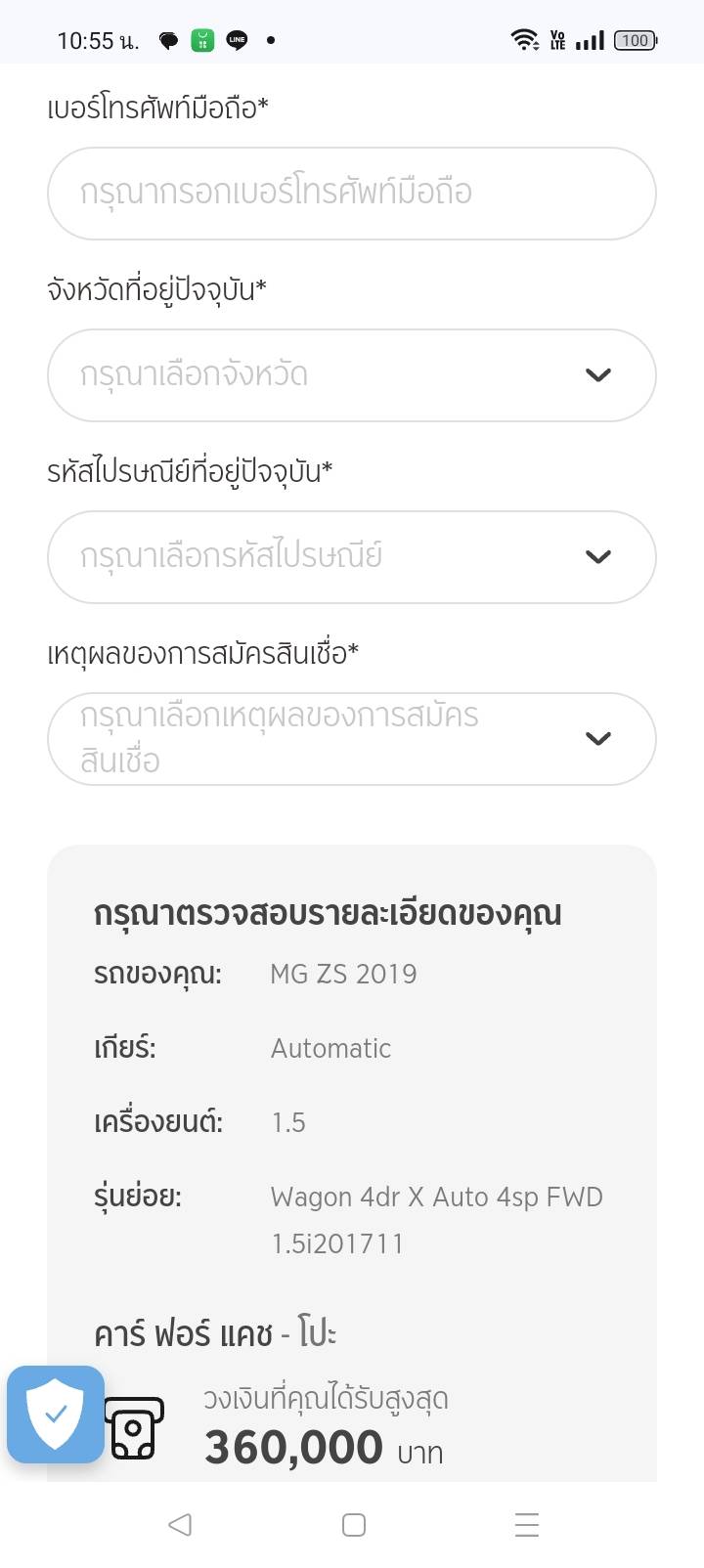The height and width of the screenshot is (1568, 704).
Task: Tap the Wi-Fi status icon
Action: pos(524,40)
